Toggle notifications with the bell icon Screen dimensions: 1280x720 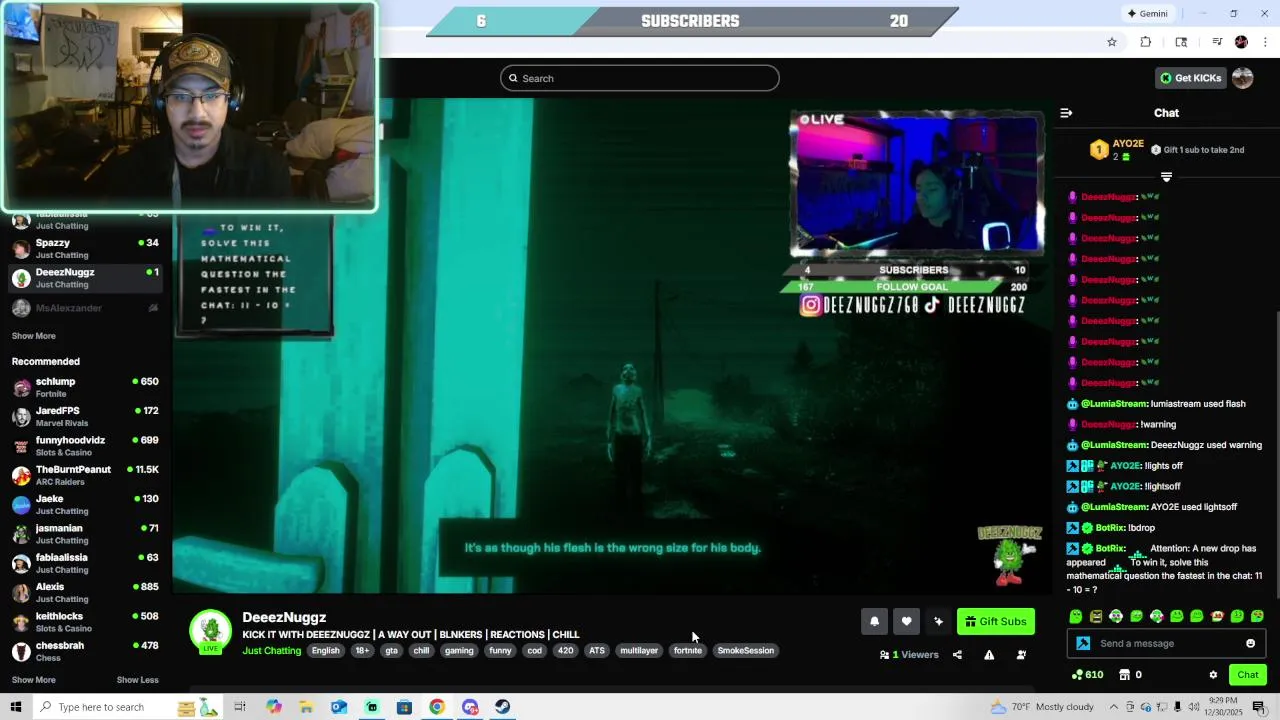tap(874, 622)
